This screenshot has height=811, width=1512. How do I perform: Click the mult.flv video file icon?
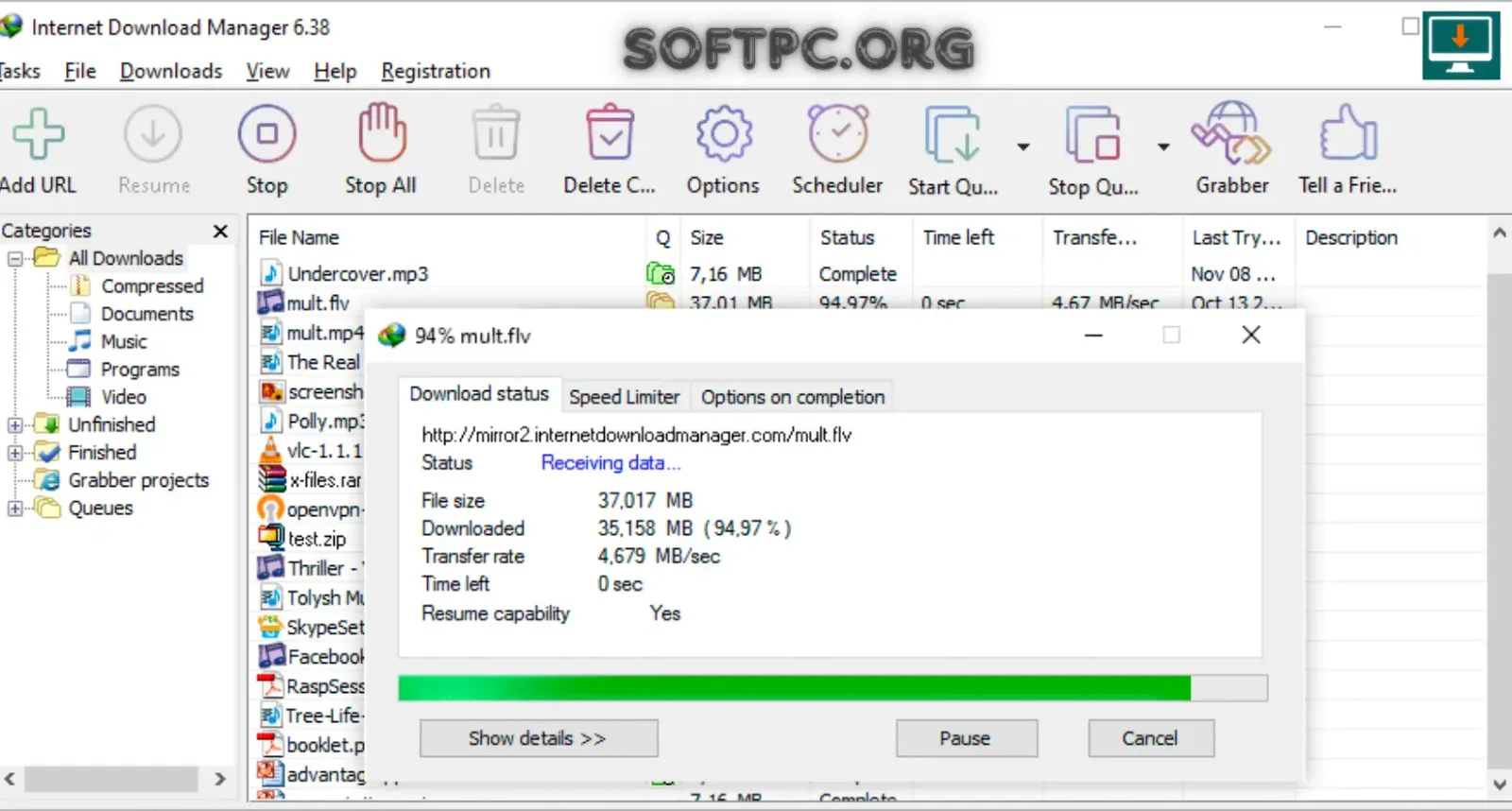point(270,302)
